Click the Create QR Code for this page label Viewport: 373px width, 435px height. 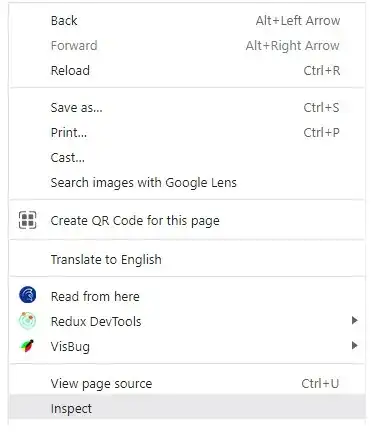coord(135,221)
